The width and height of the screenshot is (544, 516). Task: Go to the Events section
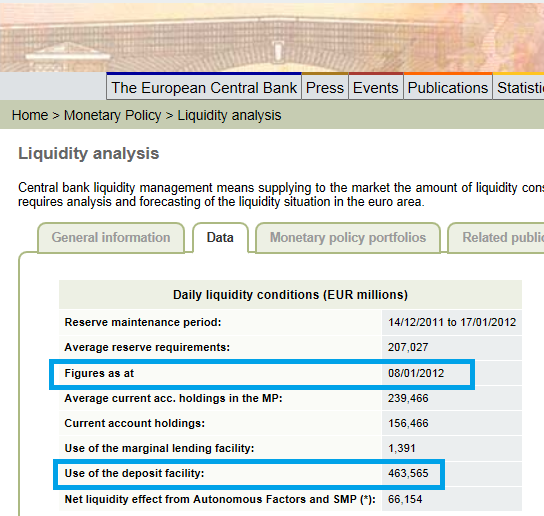376,87
